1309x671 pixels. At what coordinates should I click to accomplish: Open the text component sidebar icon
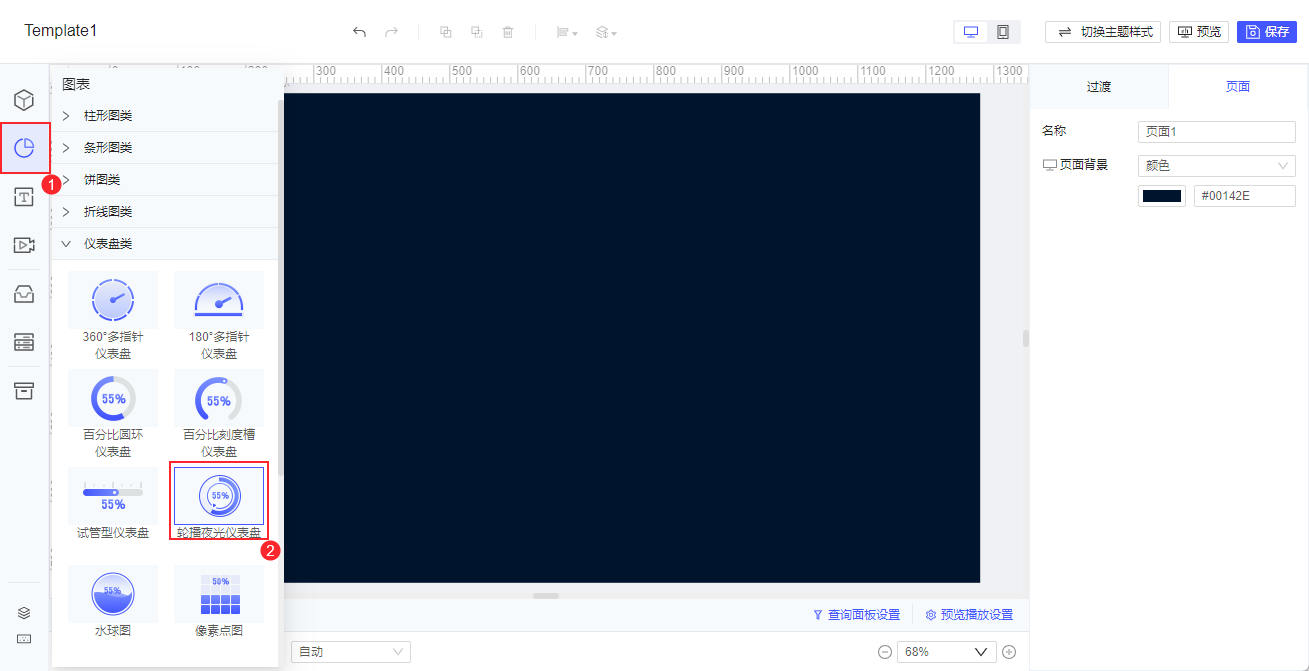(x=24, y=197)
